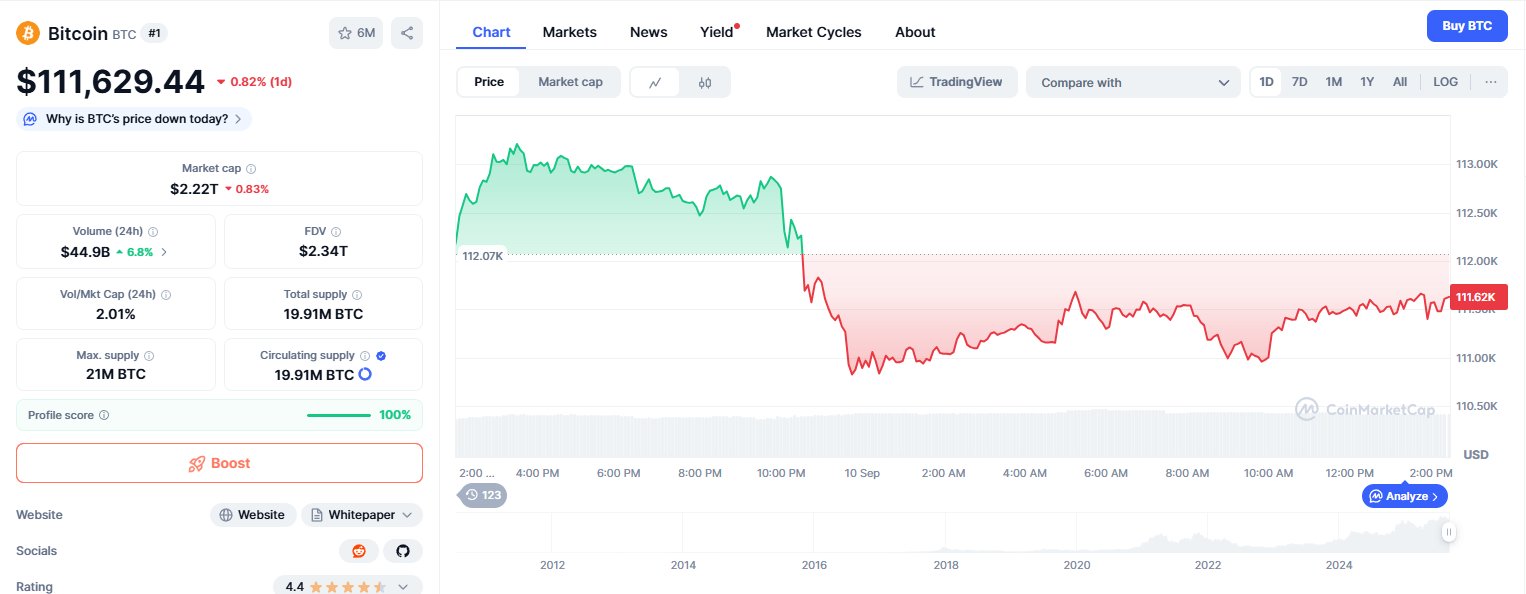Set chart range to All

1400,82
